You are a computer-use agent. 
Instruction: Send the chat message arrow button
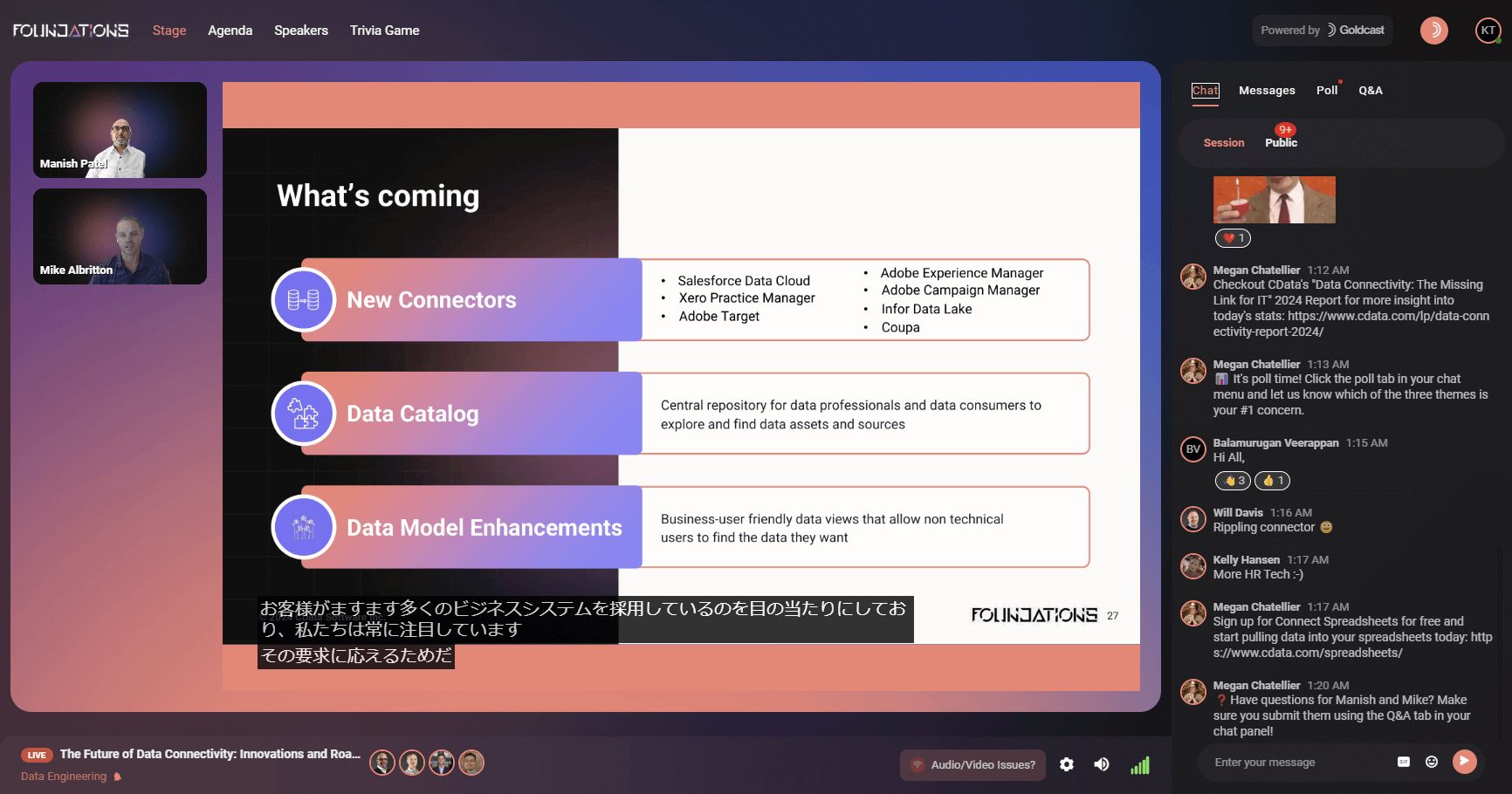click(1465, 762)
